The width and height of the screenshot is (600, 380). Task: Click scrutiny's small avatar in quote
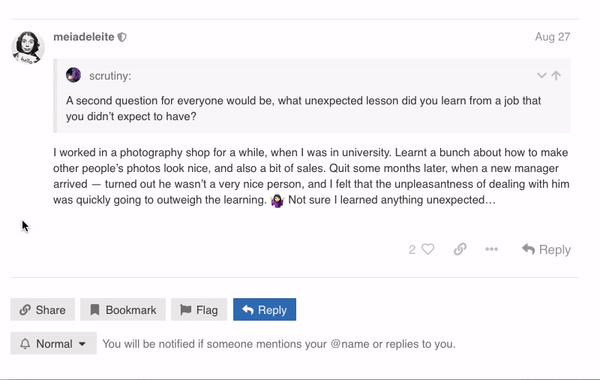(73, 75)
